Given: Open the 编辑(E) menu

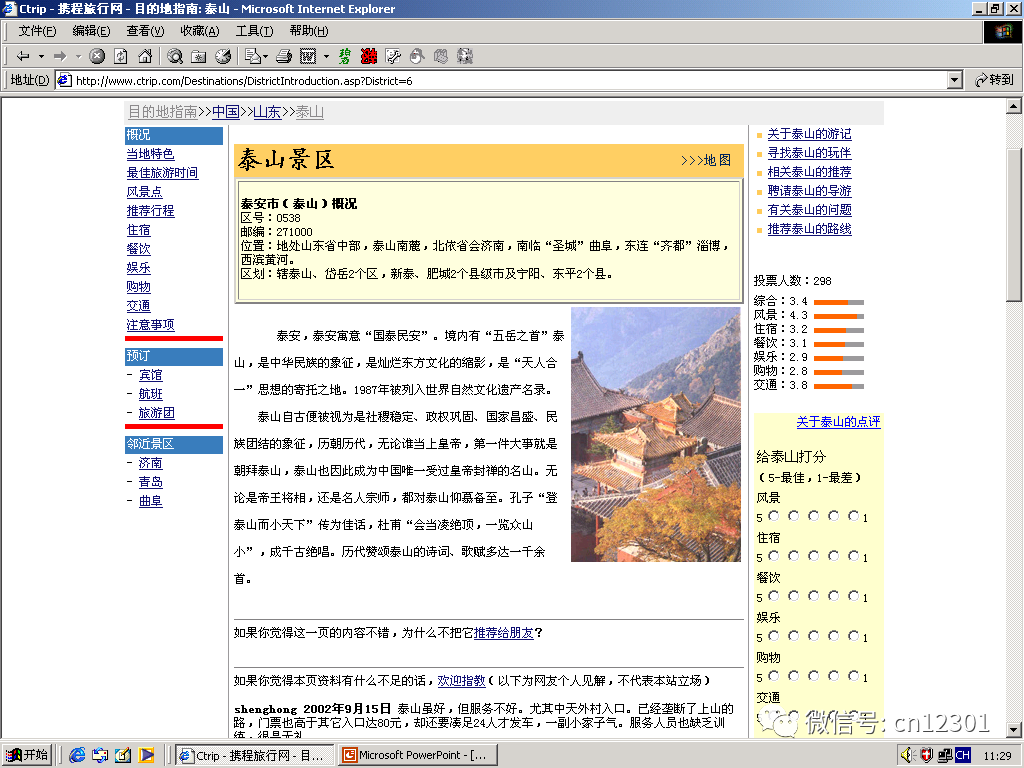Looking at the screenshot, I should [91, 31].
